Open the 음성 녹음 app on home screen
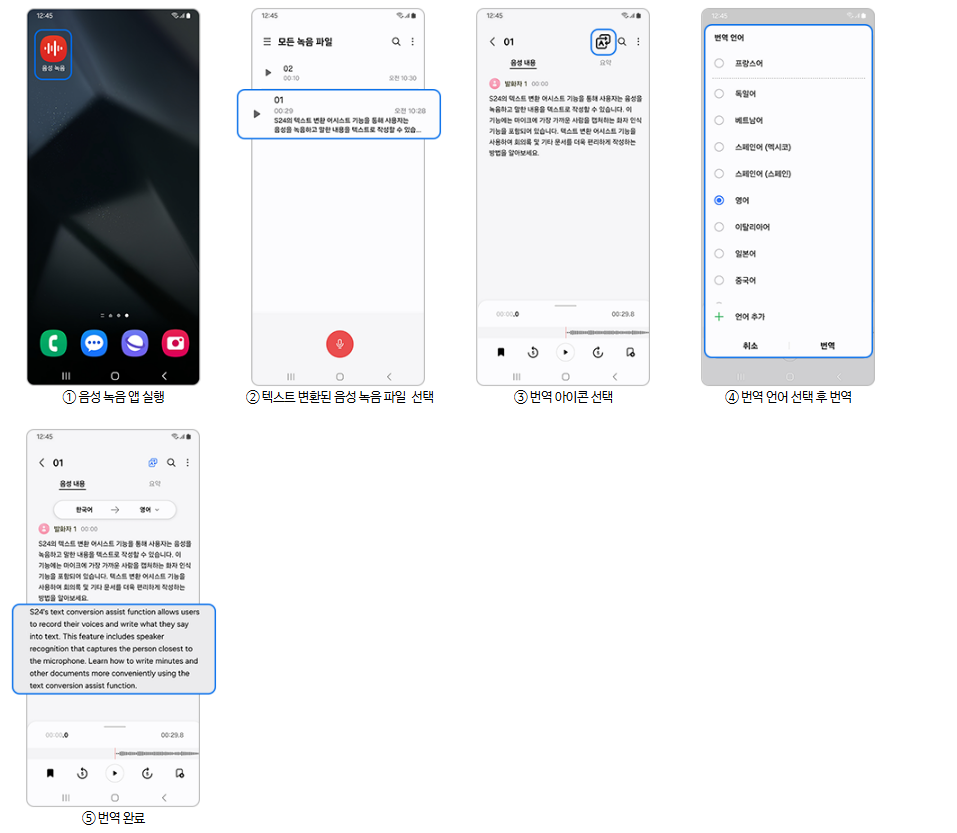The image size is (957, 833). [x=53, y=54]
